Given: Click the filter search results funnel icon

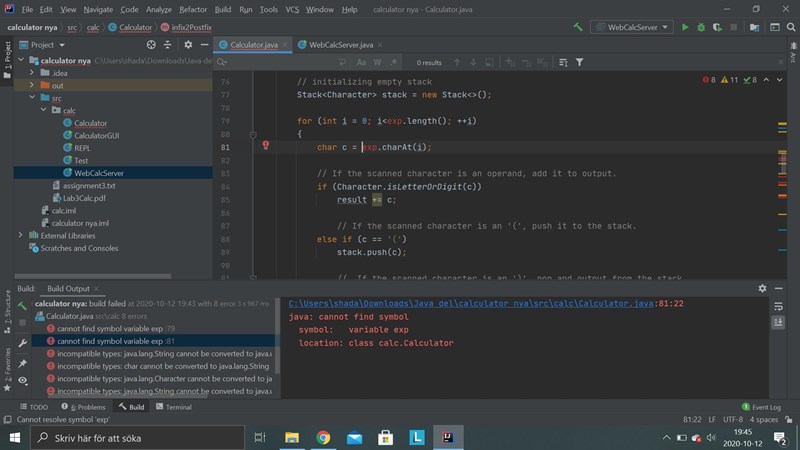Looking at the screenshot, I should [579, 62].
